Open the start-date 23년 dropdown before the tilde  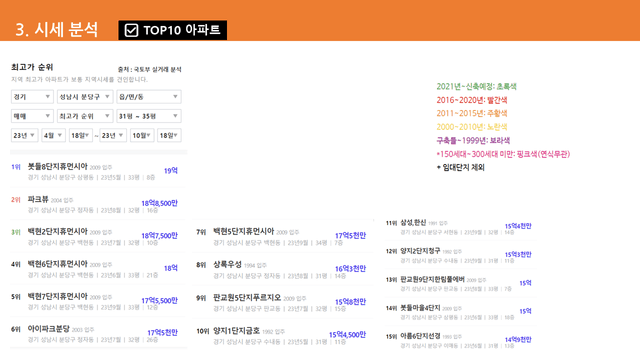[x=24, y=135]
